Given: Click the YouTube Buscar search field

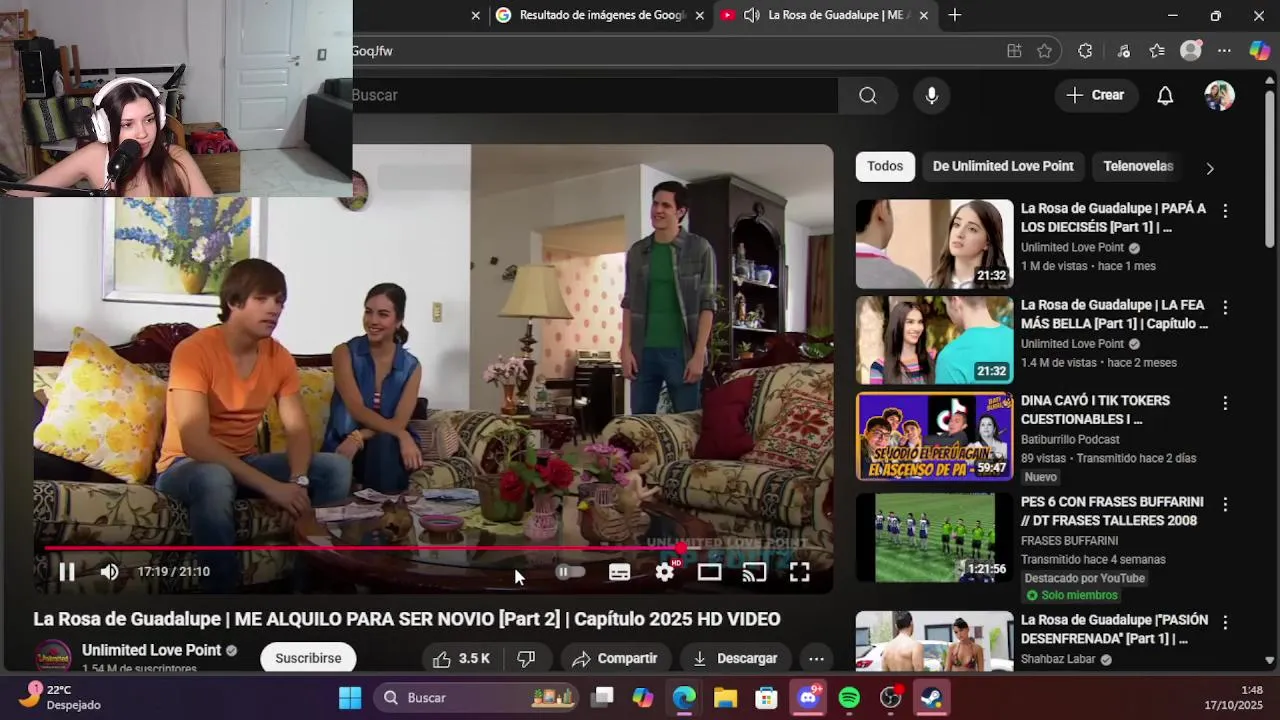Looking at the screenshot, I should (x=594, y=95).
